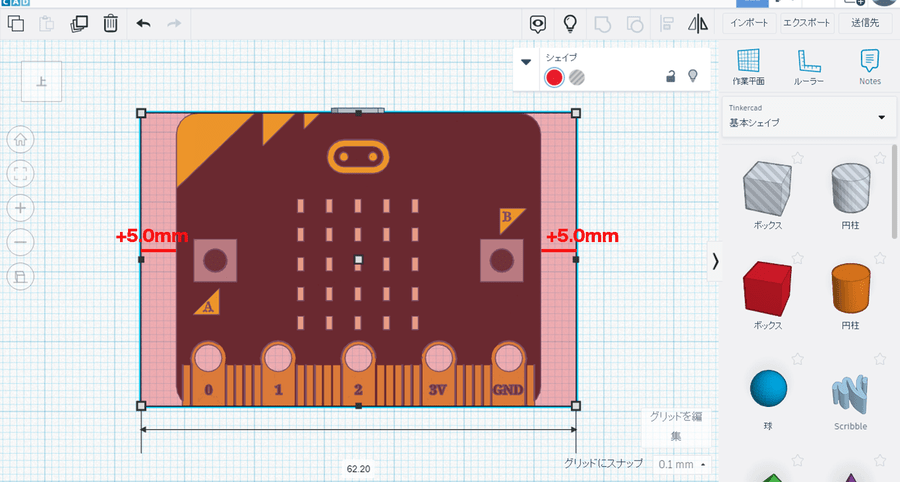Click the Group shapes icon
Image resolution: width=900 pixels, height=482 pixels.
[x=602, y=24]
